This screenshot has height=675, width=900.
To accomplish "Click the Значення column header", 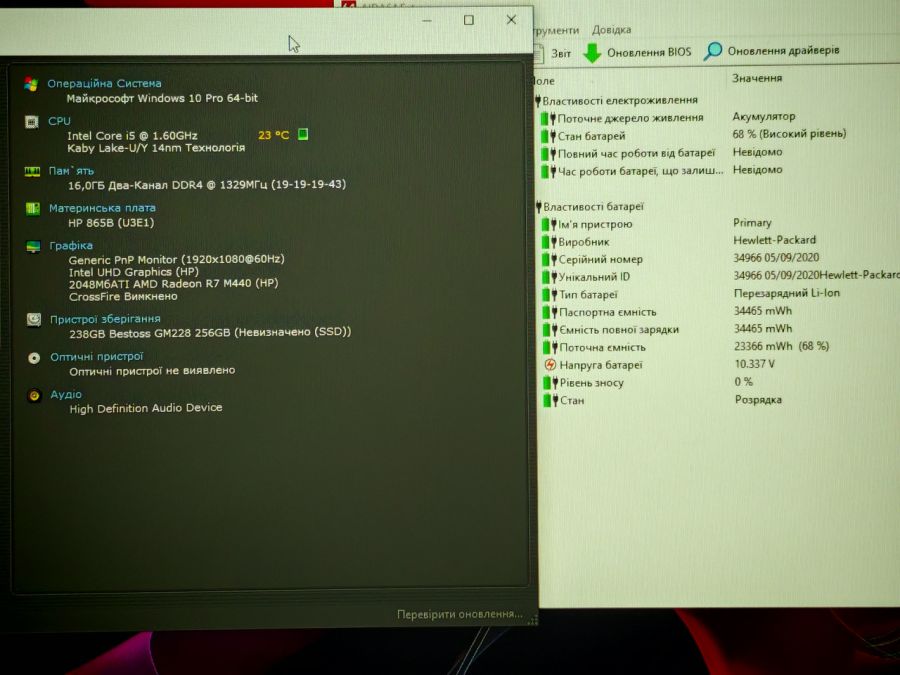I will coord(757,78).
